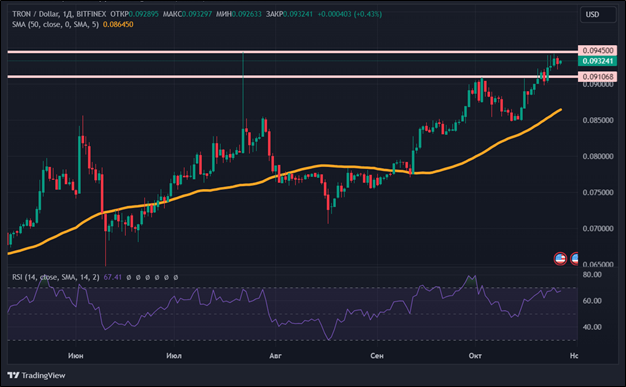Image resolution: width=626 pixels, height=387 pixels.
Task: Select the 0.094500 price line label
Action: pyautogui.click(x=597, y=50)
